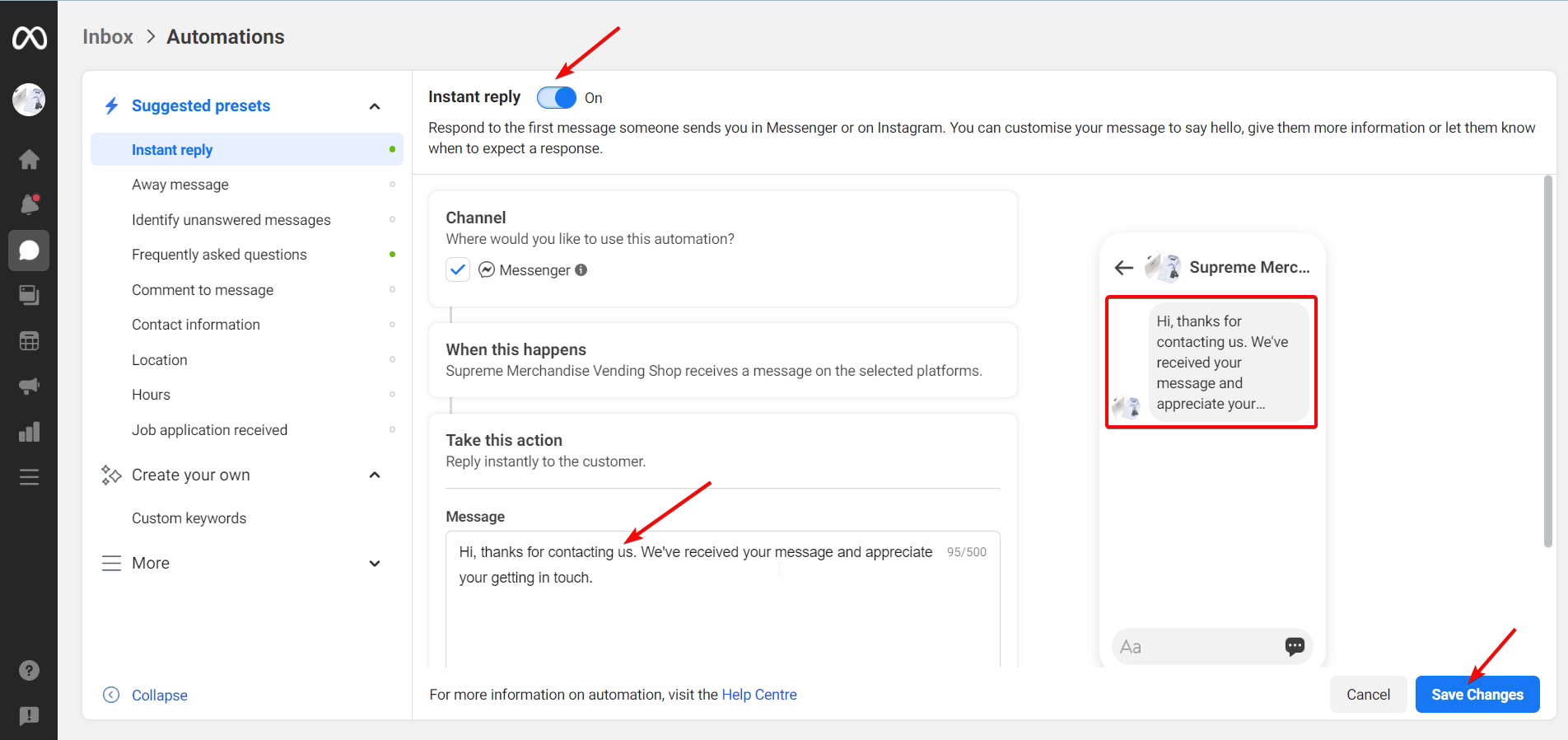Select Hours preset
1568x740 pixels.
click(247, 395)
